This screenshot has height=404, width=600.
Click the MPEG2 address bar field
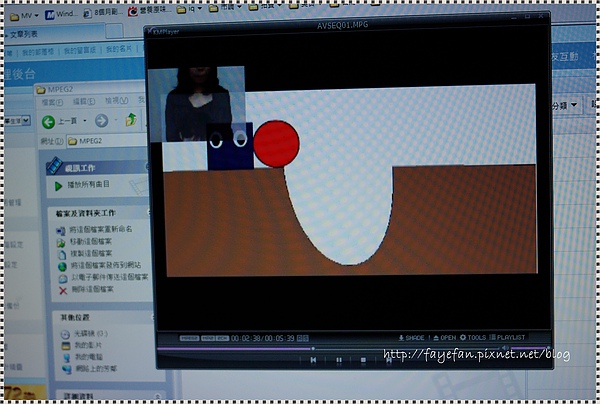point(107,141)
